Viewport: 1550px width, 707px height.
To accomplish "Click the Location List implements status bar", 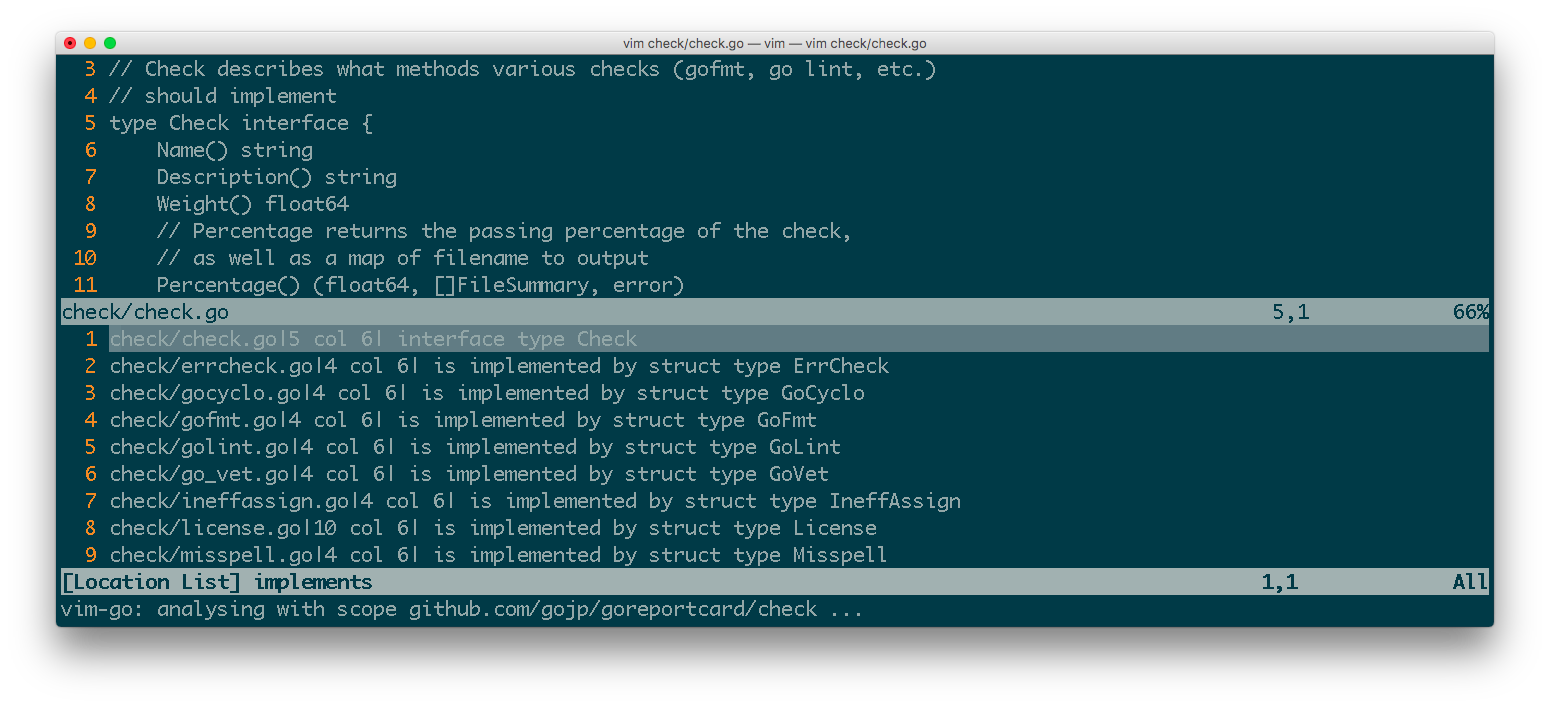I will click(x=216, y=582).
